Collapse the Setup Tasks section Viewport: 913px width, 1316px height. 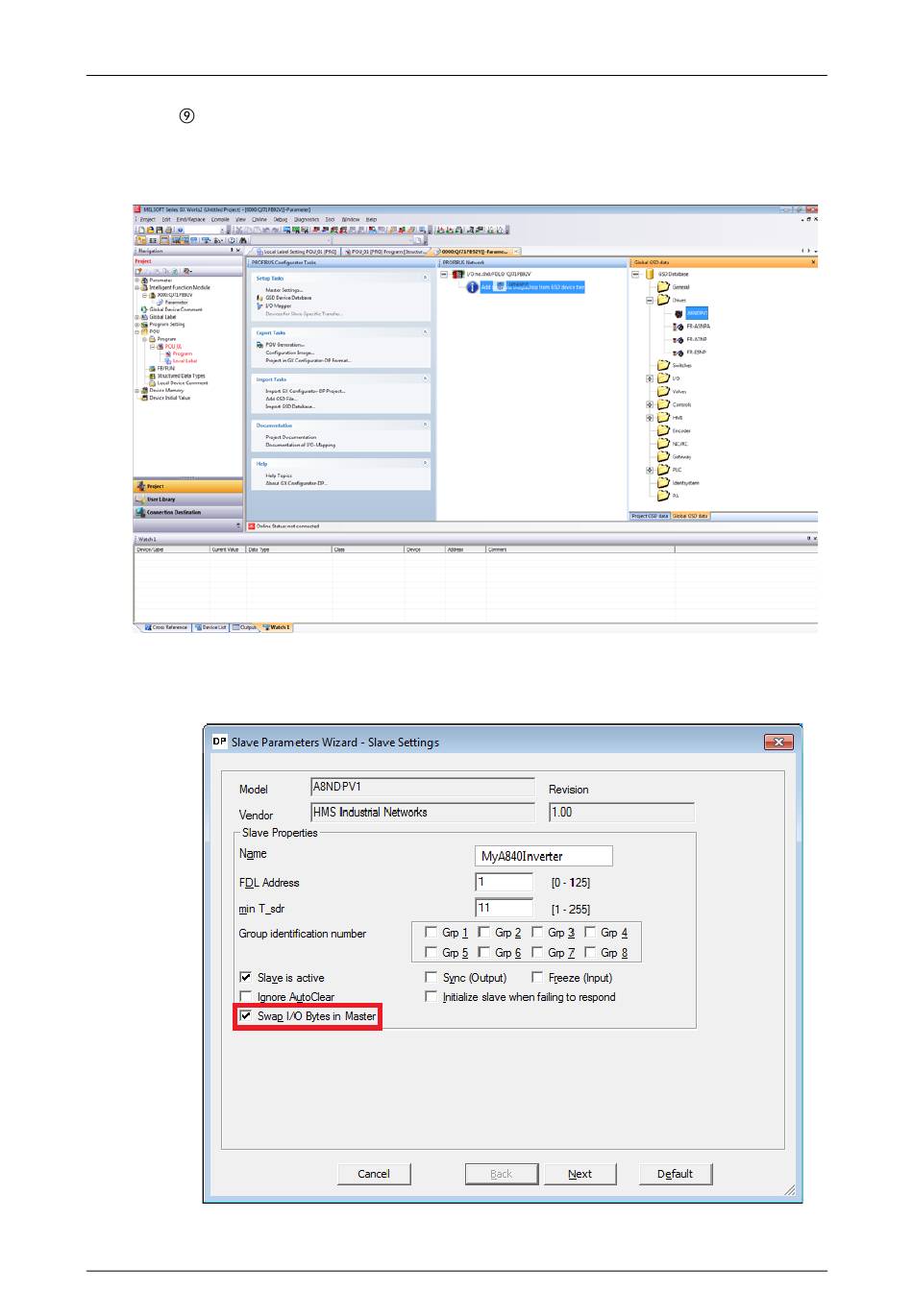point(425,278)
